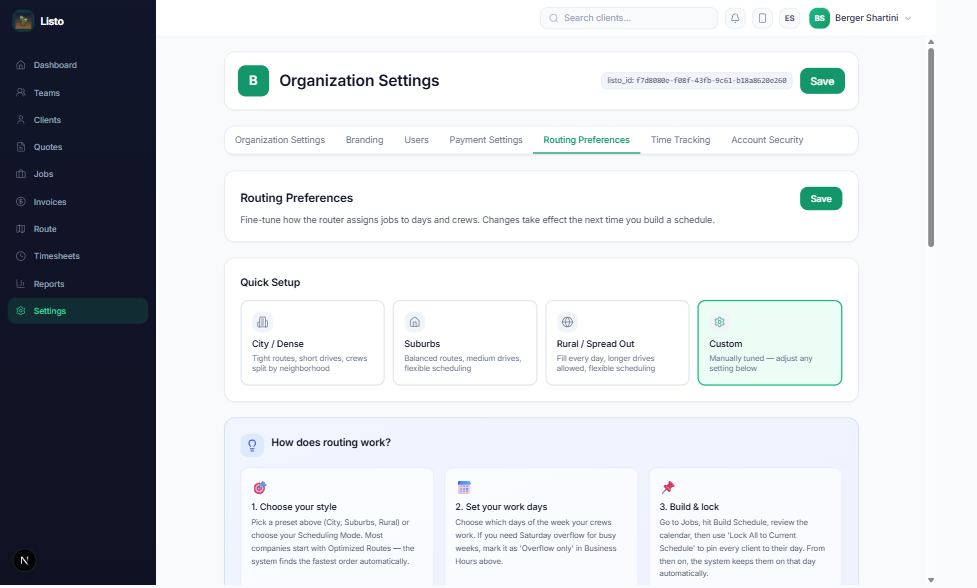Viewport: 977px width, 588px height.
Task: Click the Settings gear icon in sidebar
Action: point(21,311)
